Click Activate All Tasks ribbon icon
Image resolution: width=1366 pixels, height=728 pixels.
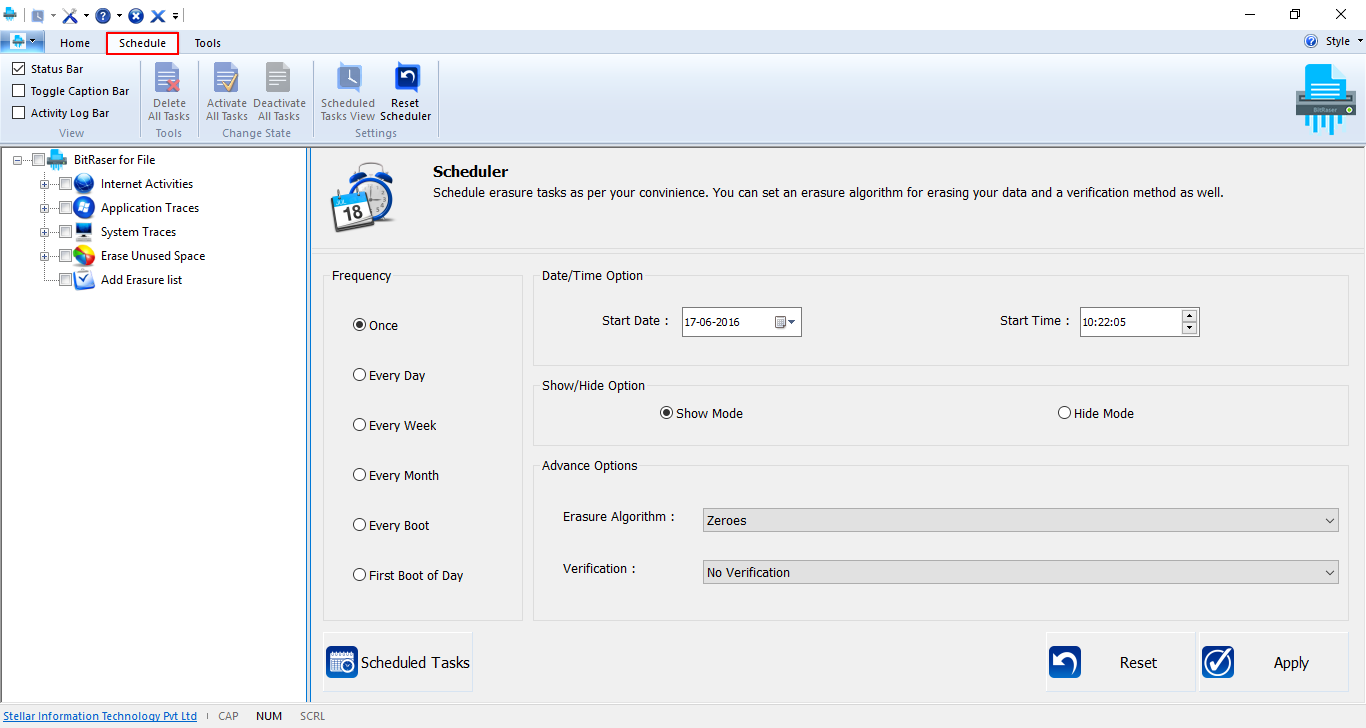click(x=227, y=92)
